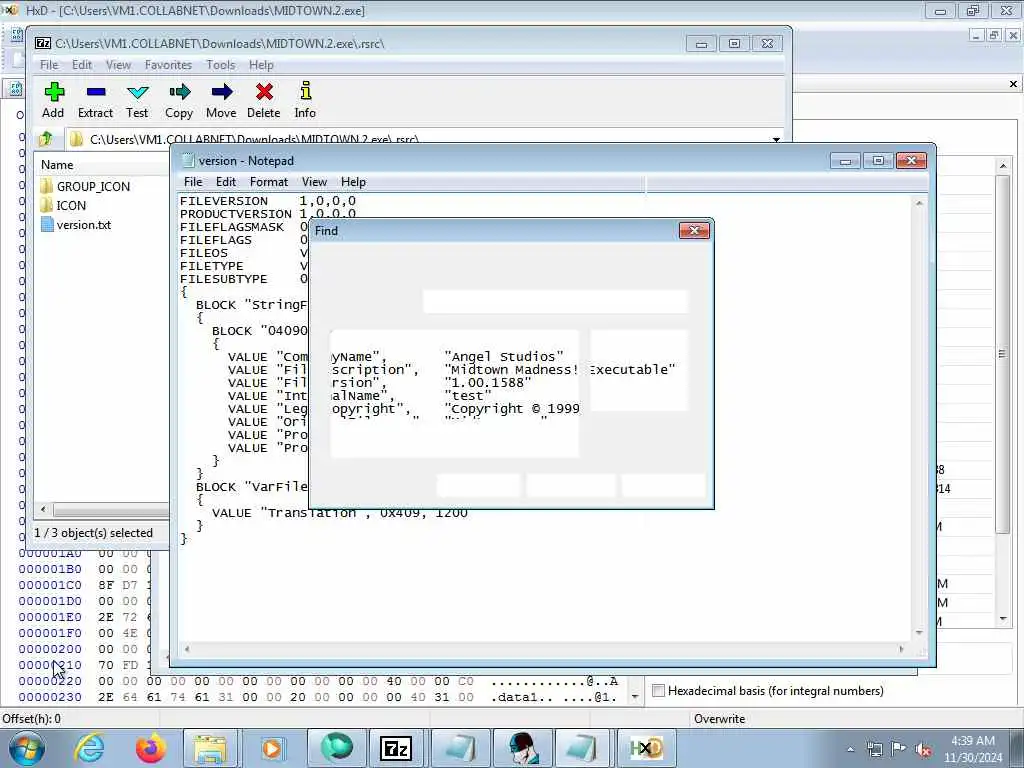
Task: Open the File menu in 7-Zip
Action: click(x=49, y=65)
